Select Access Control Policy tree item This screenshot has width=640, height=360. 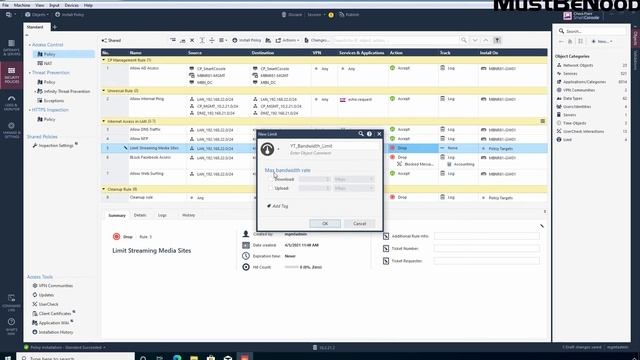(x=63, y=54)
